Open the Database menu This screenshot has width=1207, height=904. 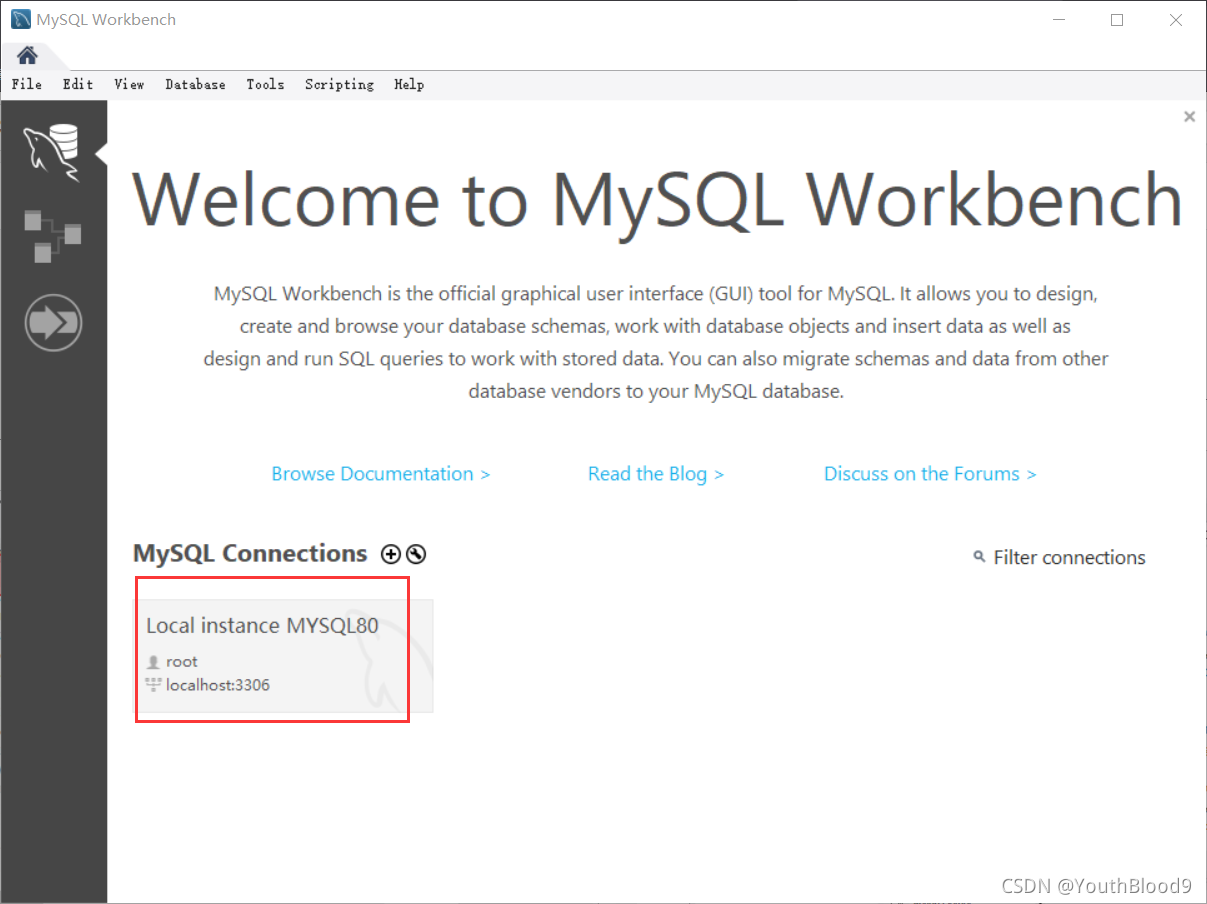pyautogui.click(x=195, y=85)
